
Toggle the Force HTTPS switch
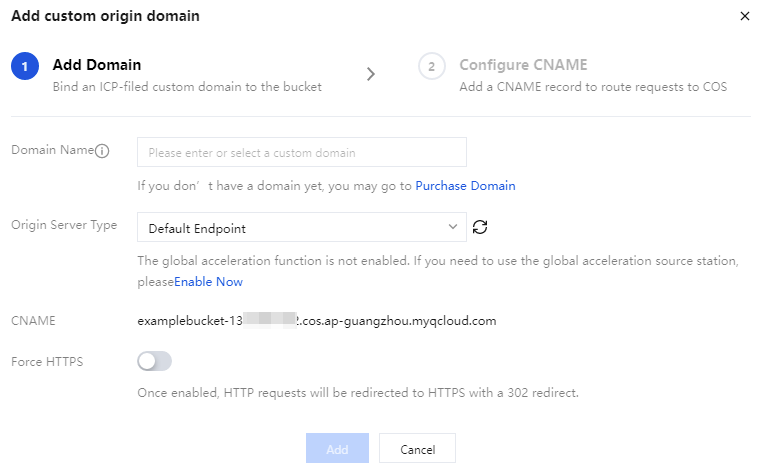pos(155,361)
